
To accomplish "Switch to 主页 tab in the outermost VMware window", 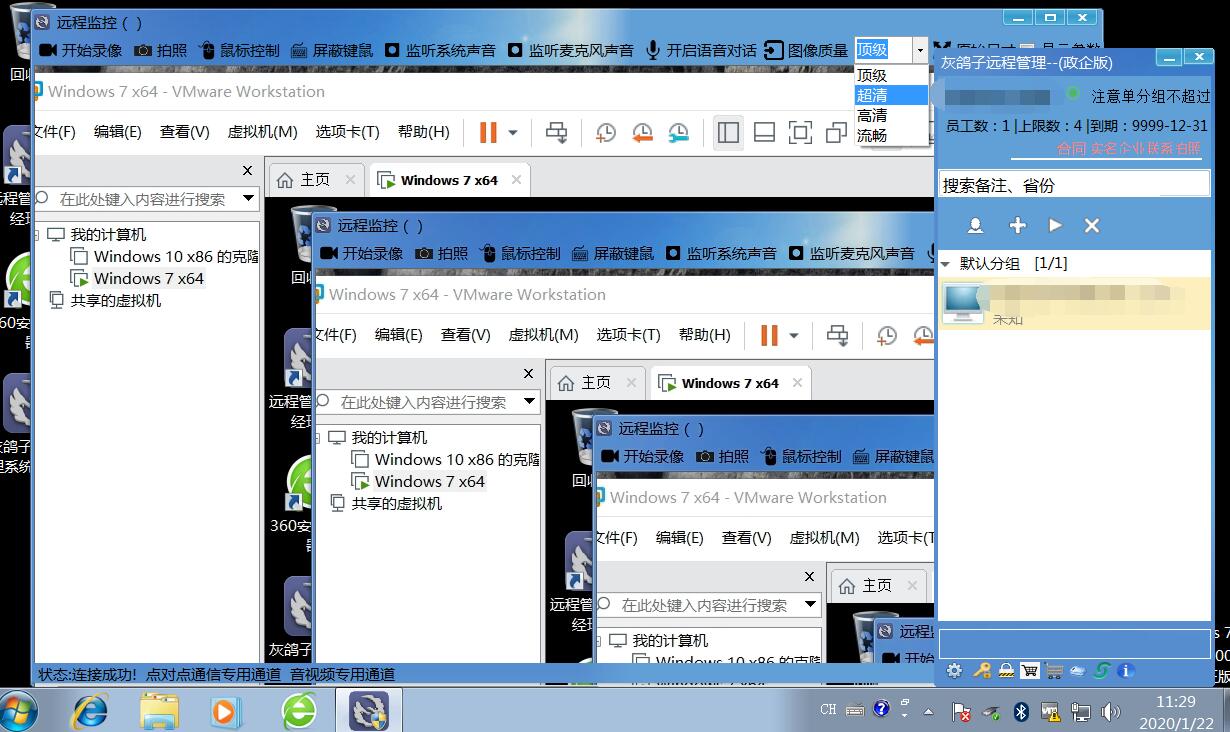I will point(315,180).
